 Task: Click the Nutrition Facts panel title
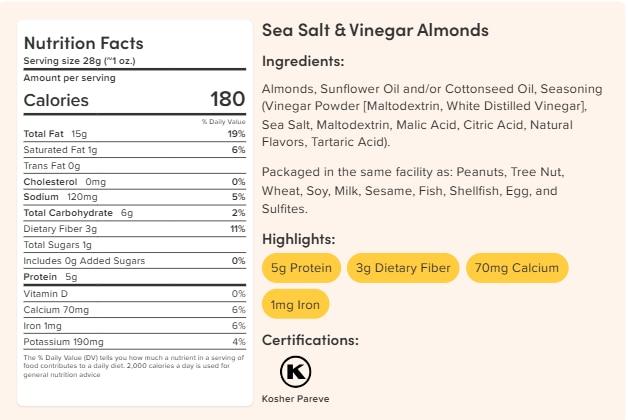pyautogui.click(x=83, y=43)
